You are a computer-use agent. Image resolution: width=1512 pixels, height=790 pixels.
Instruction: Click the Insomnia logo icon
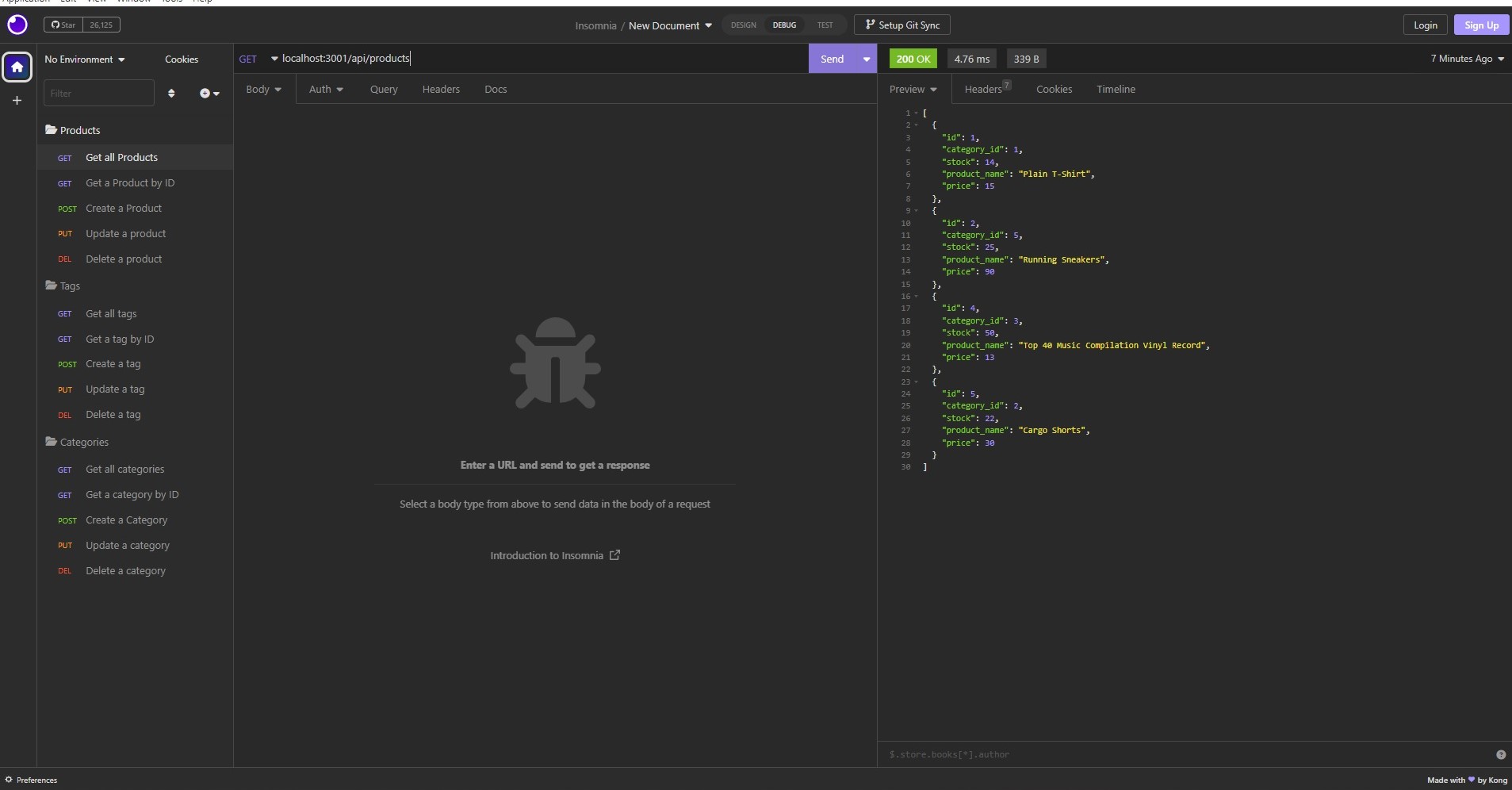17,25
